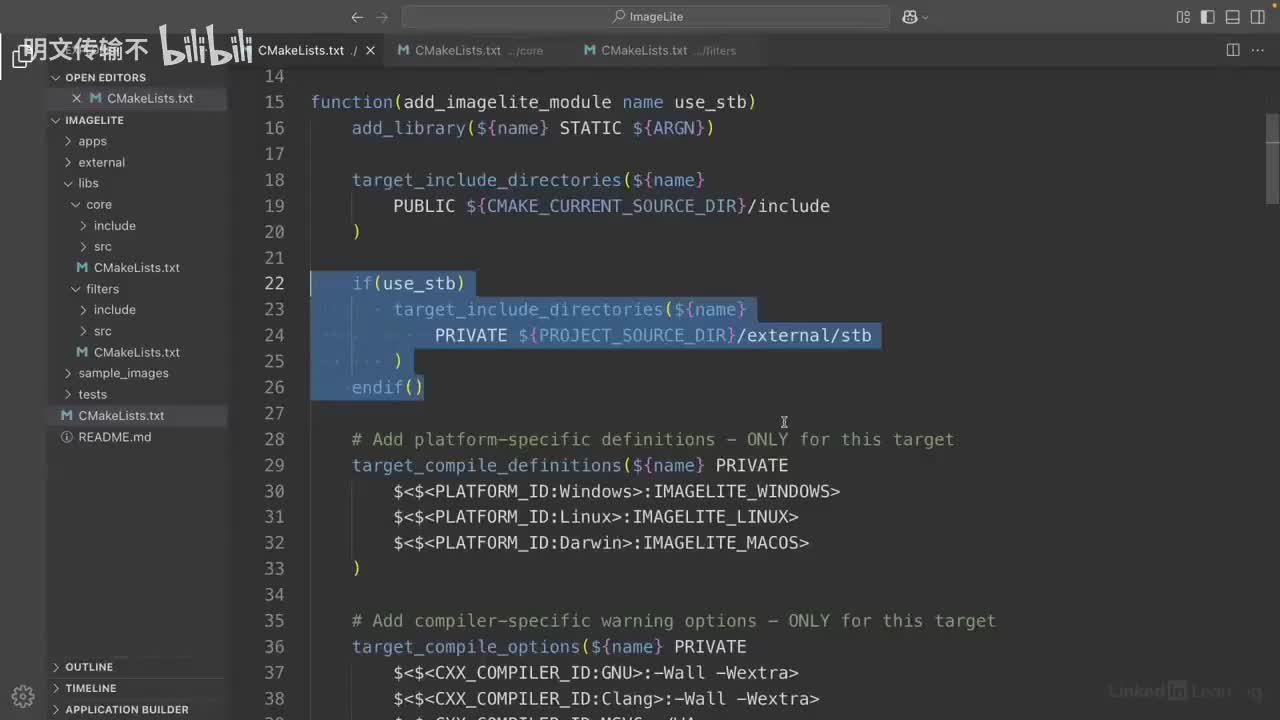Expand the apps folder
1280x720 pixels.
[x=92, y=141]
